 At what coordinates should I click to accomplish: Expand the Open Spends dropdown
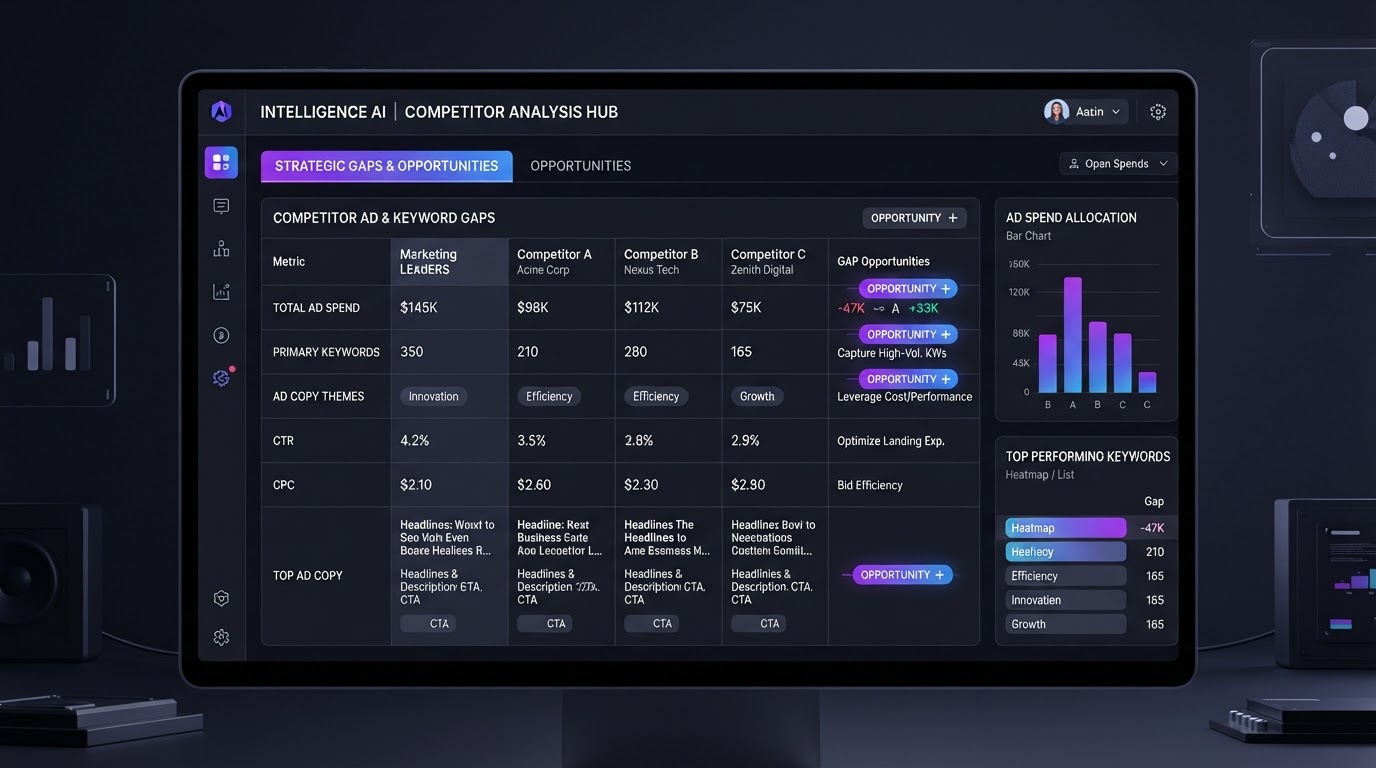[x=1118, y=164]
